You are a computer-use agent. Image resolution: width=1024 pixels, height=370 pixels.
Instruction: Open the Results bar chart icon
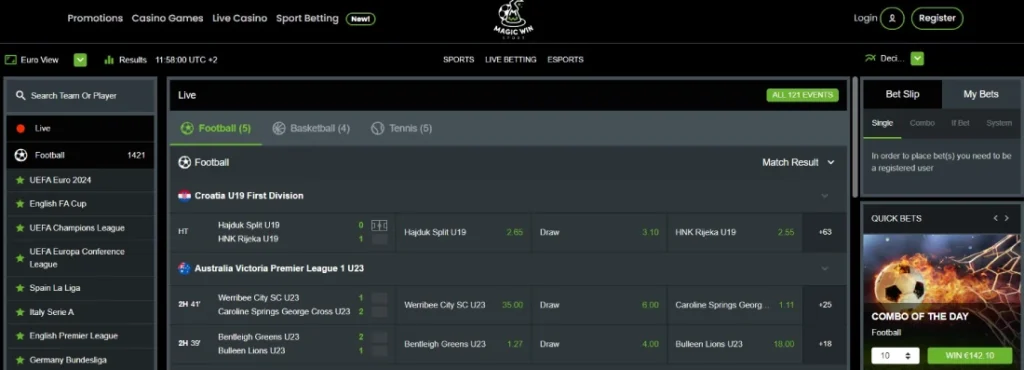pyautogui.click(x=109, y=59)
